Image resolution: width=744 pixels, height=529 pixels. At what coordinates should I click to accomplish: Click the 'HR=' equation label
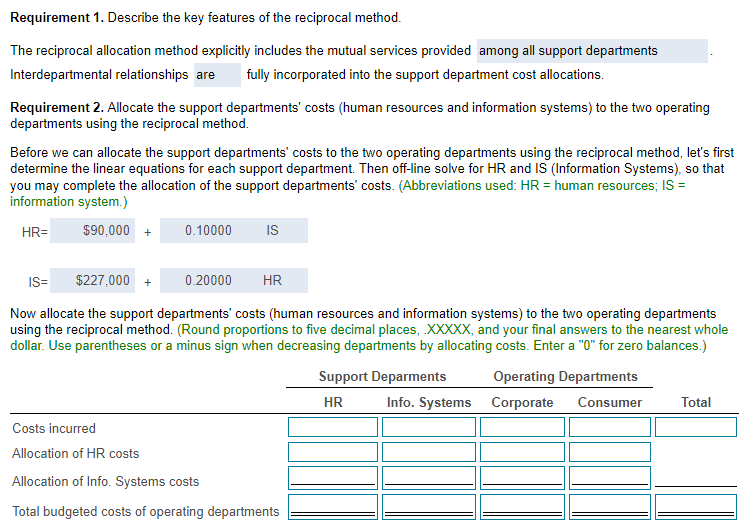pyautogui.click(x=35, y=232)
